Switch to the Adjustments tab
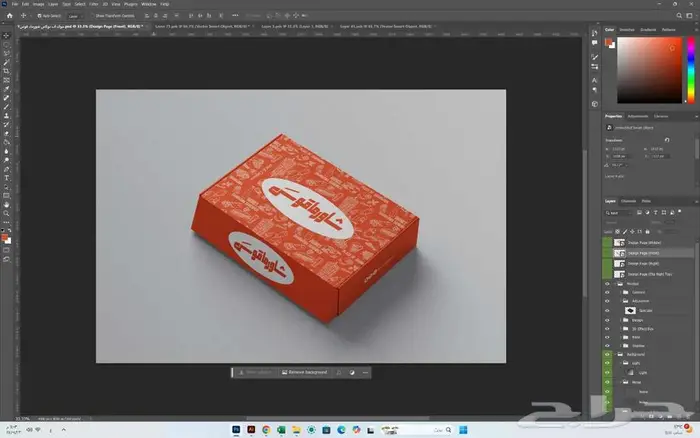 tap(638, 117)
